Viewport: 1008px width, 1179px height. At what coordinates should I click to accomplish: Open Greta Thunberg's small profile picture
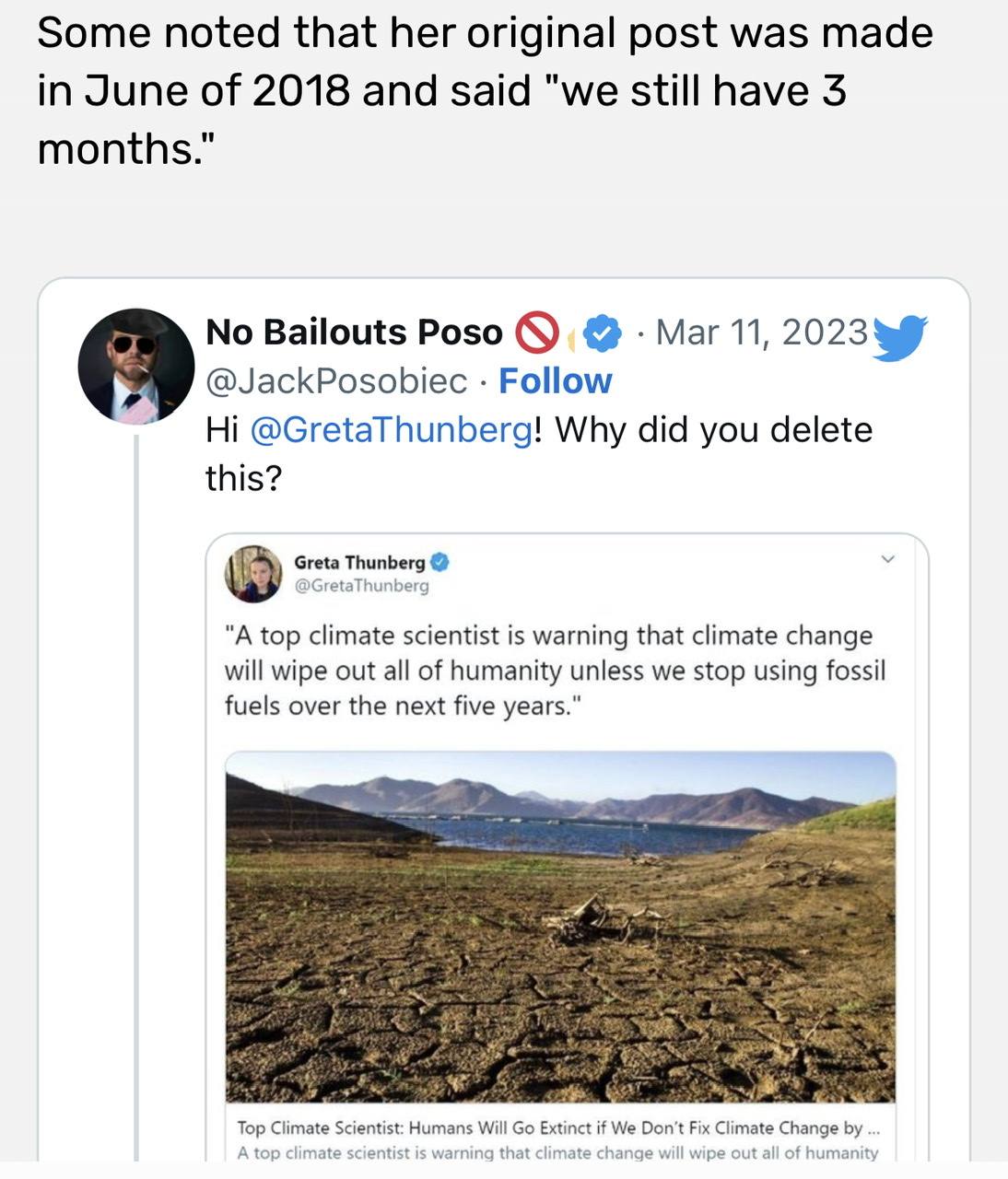[253, 573]
